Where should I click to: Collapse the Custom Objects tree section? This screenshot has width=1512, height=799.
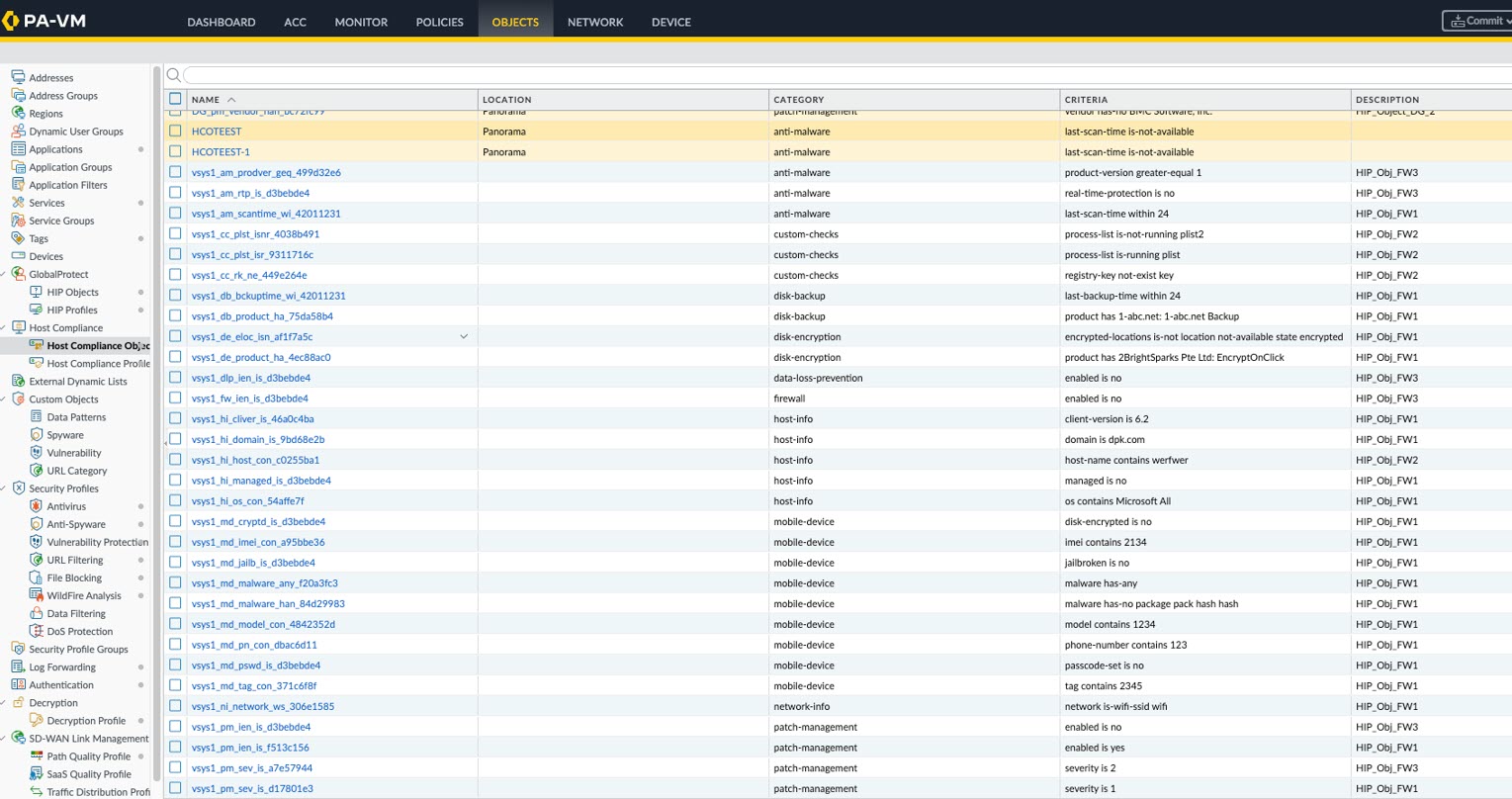click(5, 399)
